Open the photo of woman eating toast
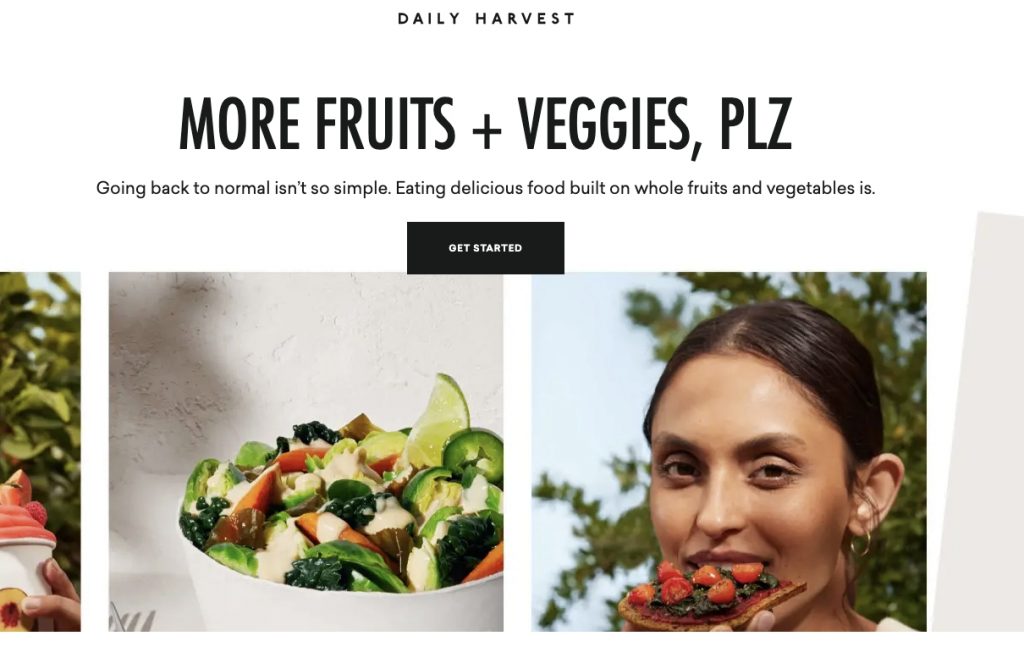The width and height of the screenshot is (1024, 647). [729, 452]
